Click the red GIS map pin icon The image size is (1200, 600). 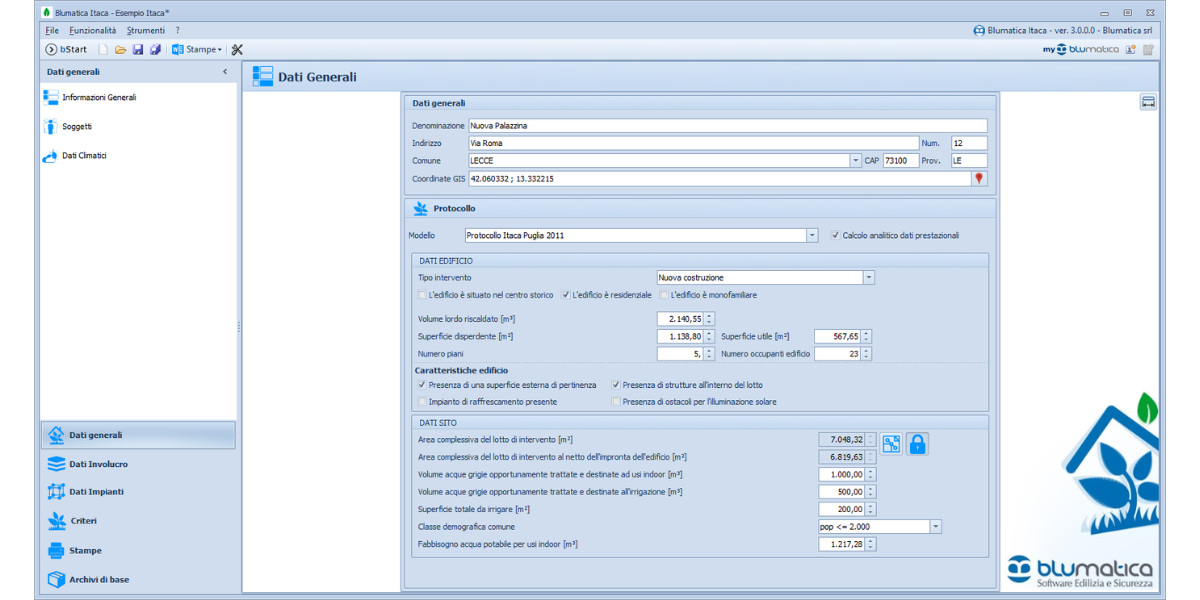[979, 178]
